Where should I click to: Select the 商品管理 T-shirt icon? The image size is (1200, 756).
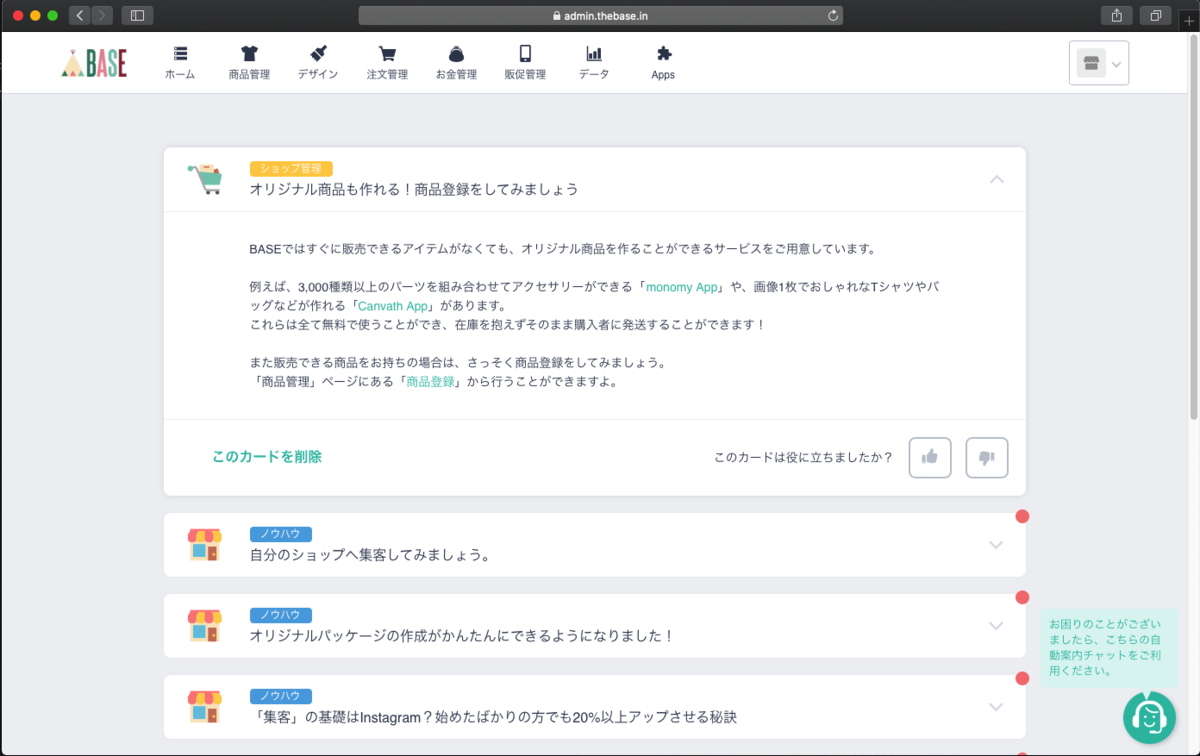tap(248, 62)
